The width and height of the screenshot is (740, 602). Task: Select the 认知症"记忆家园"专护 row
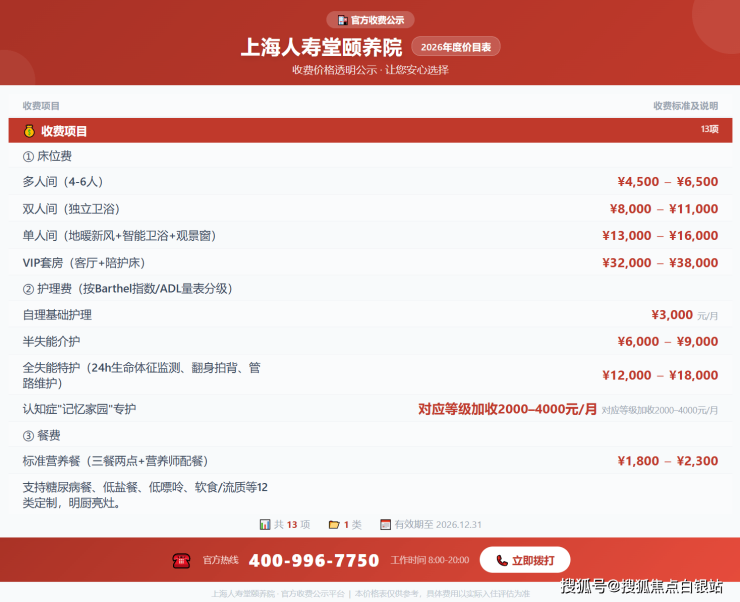pyautogui.click(x=370, y=409)
